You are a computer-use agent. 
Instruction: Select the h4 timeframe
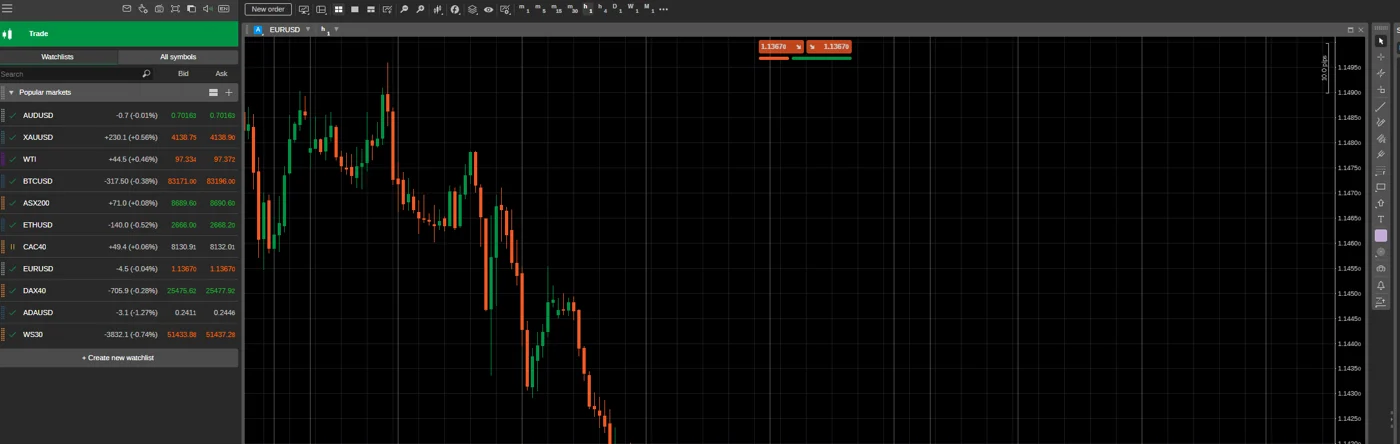(x=602, y=8)
